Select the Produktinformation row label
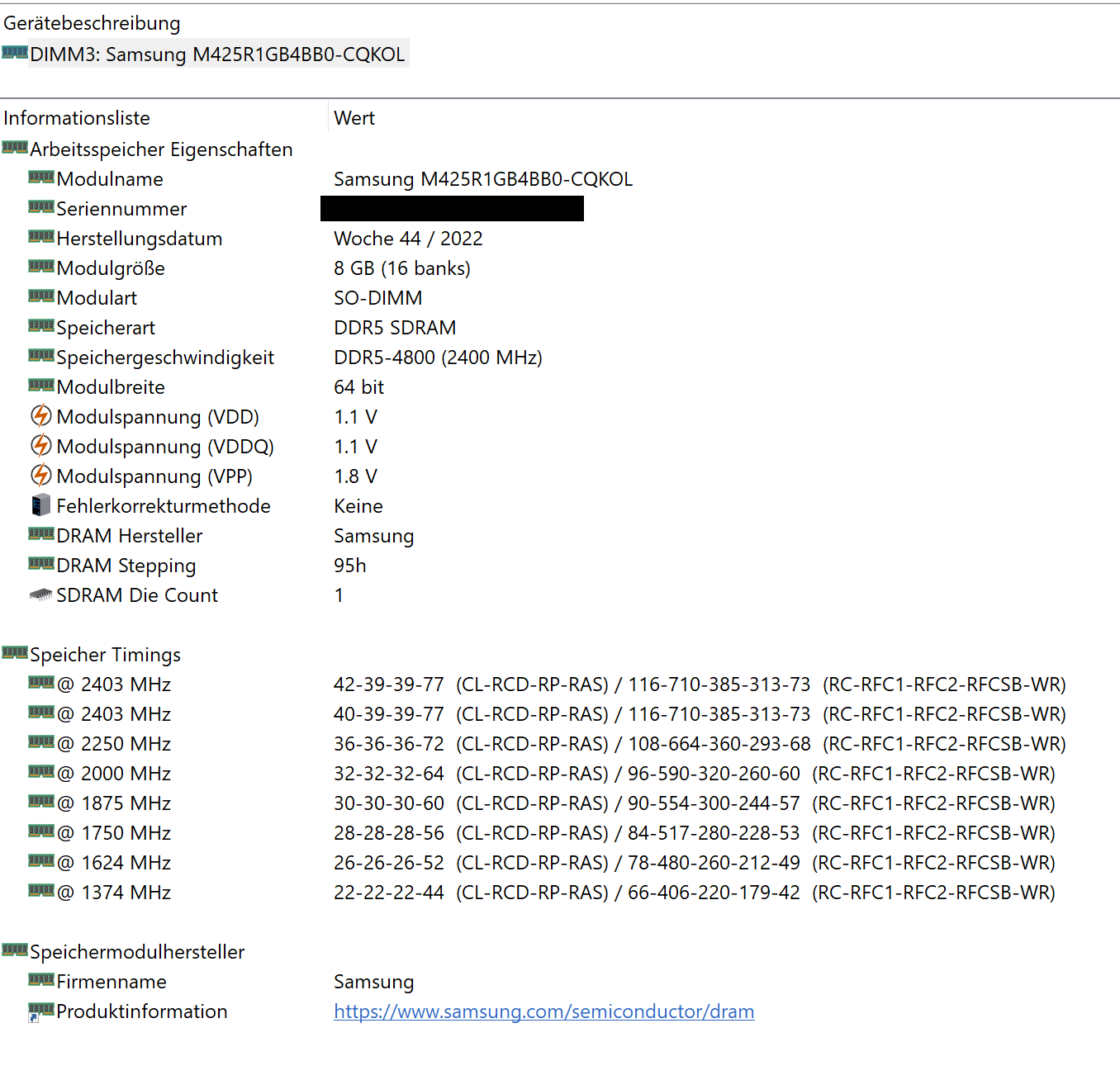 click(x=142, y=1011)
